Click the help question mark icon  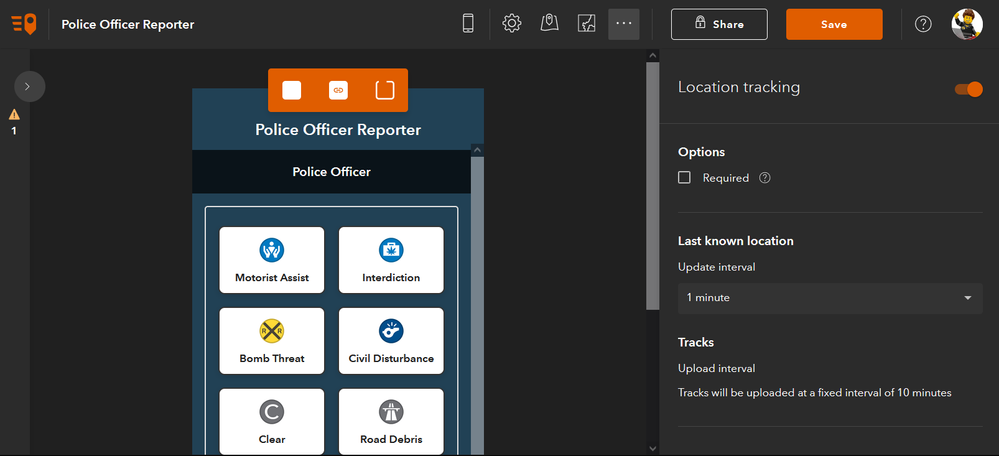pyautogui.click(x=924, y=24)
